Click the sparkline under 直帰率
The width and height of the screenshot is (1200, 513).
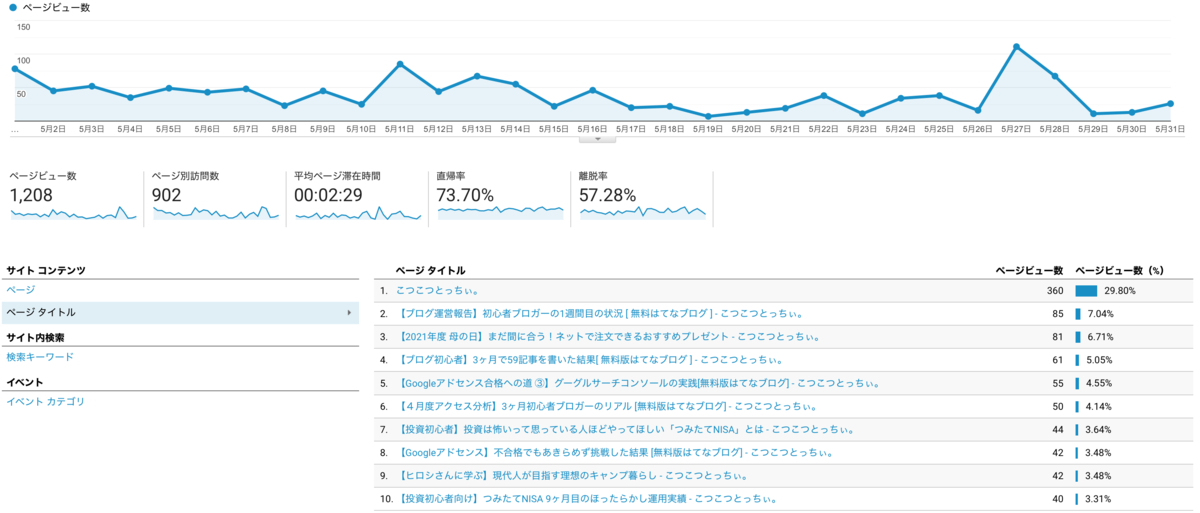[500, 211]
